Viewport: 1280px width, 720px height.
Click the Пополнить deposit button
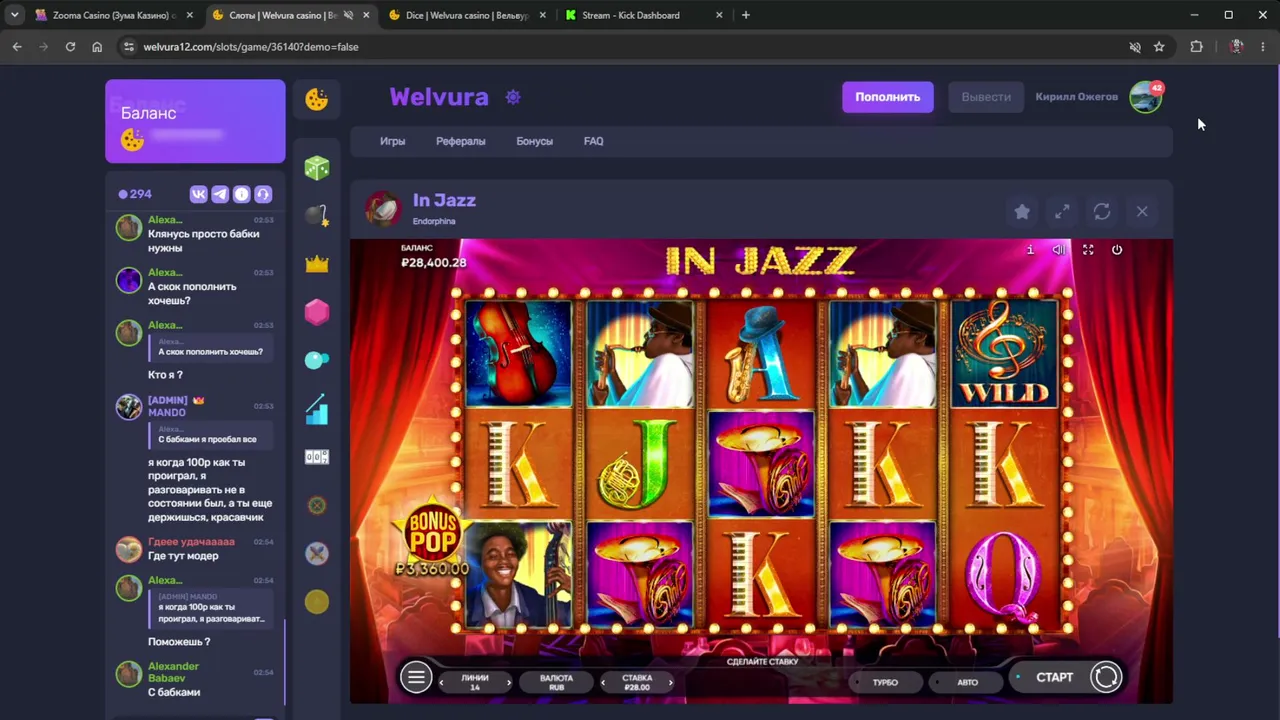(887, 97)
